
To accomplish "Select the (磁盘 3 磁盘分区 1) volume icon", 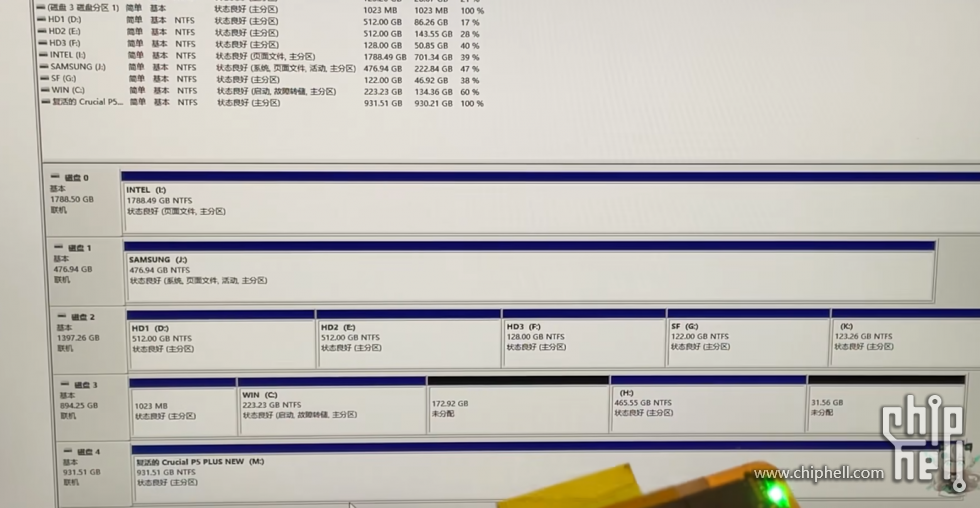I will click(x=41, y=7).
